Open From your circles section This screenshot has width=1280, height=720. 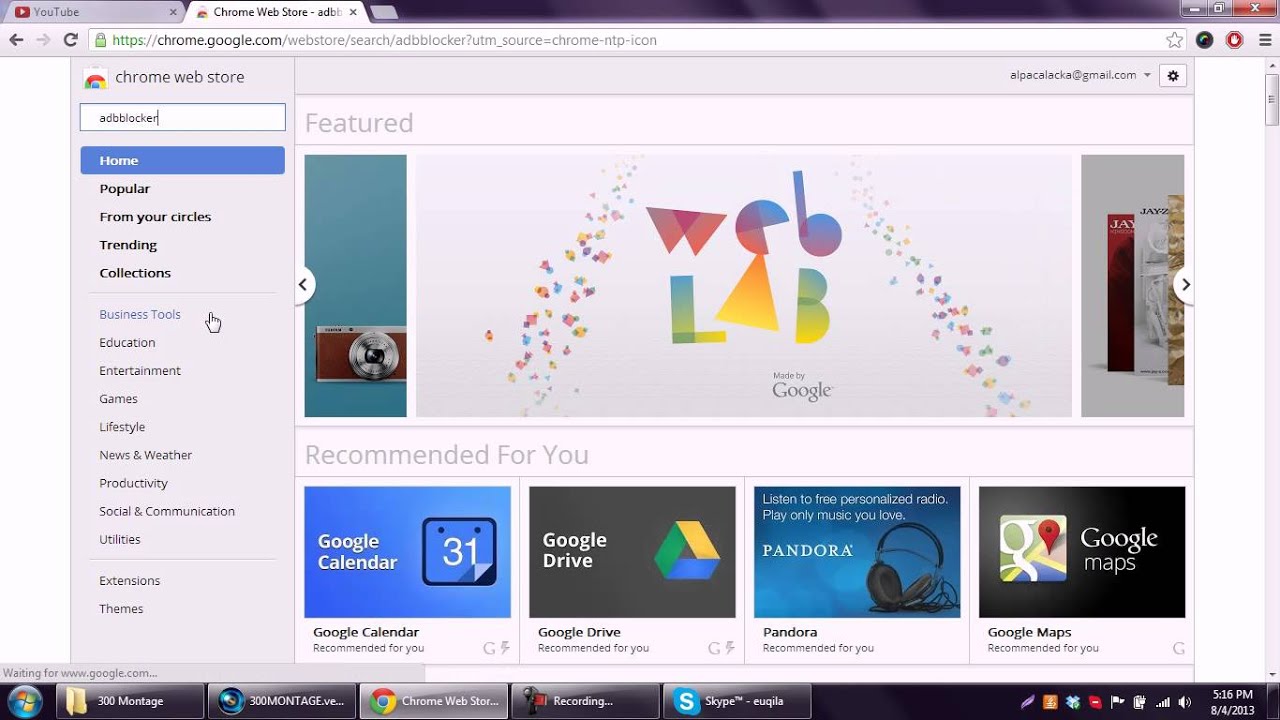155,216
